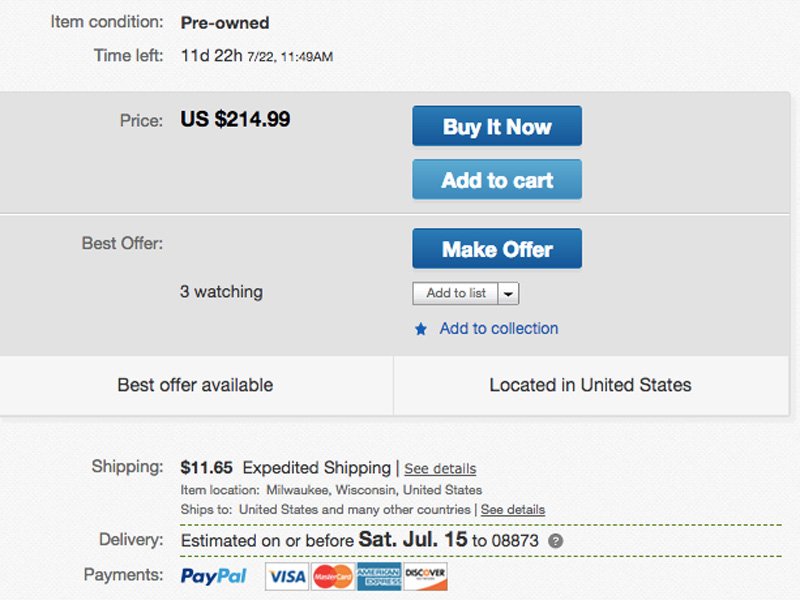Screen dimensions: 800x600
Task: Open the Add to collection link
Action: coord(498,328)
